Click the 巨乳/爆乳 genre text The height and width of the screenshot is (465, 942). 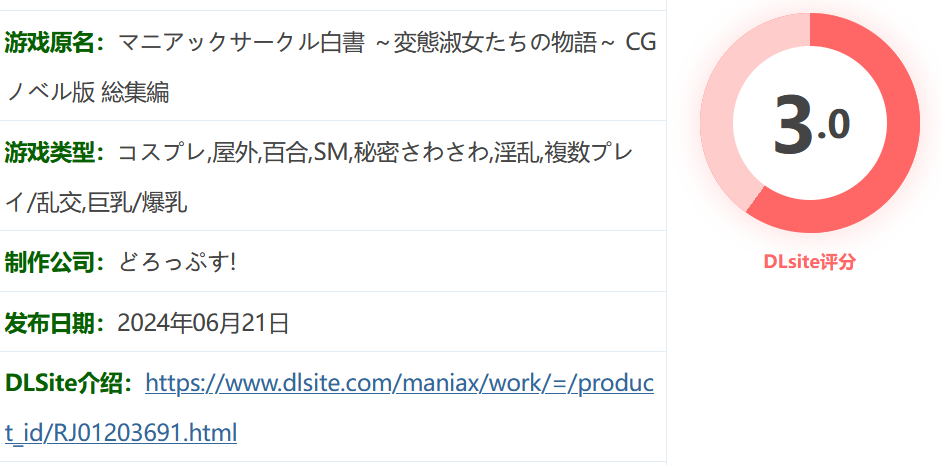pyautogui.click(x=138, y=204)
